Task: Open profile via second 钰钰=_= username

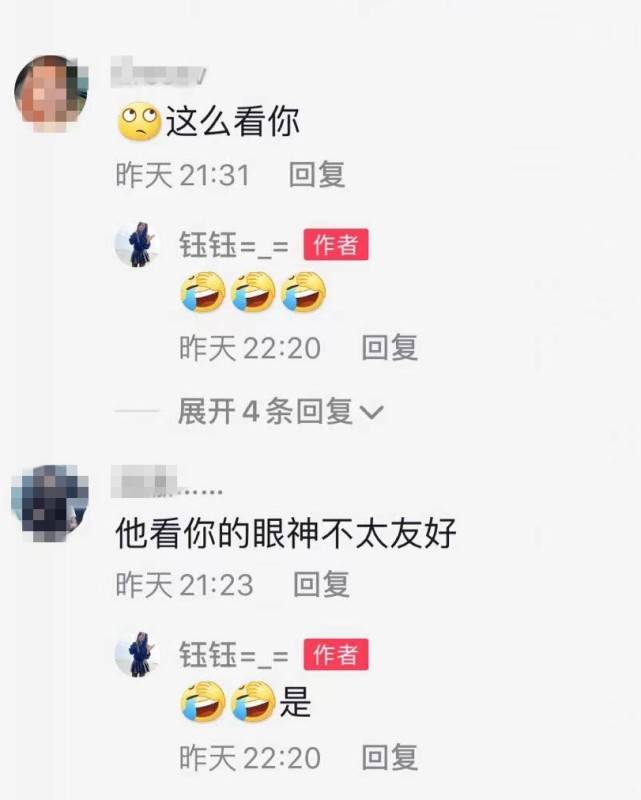Action: (x=234, y=655)
